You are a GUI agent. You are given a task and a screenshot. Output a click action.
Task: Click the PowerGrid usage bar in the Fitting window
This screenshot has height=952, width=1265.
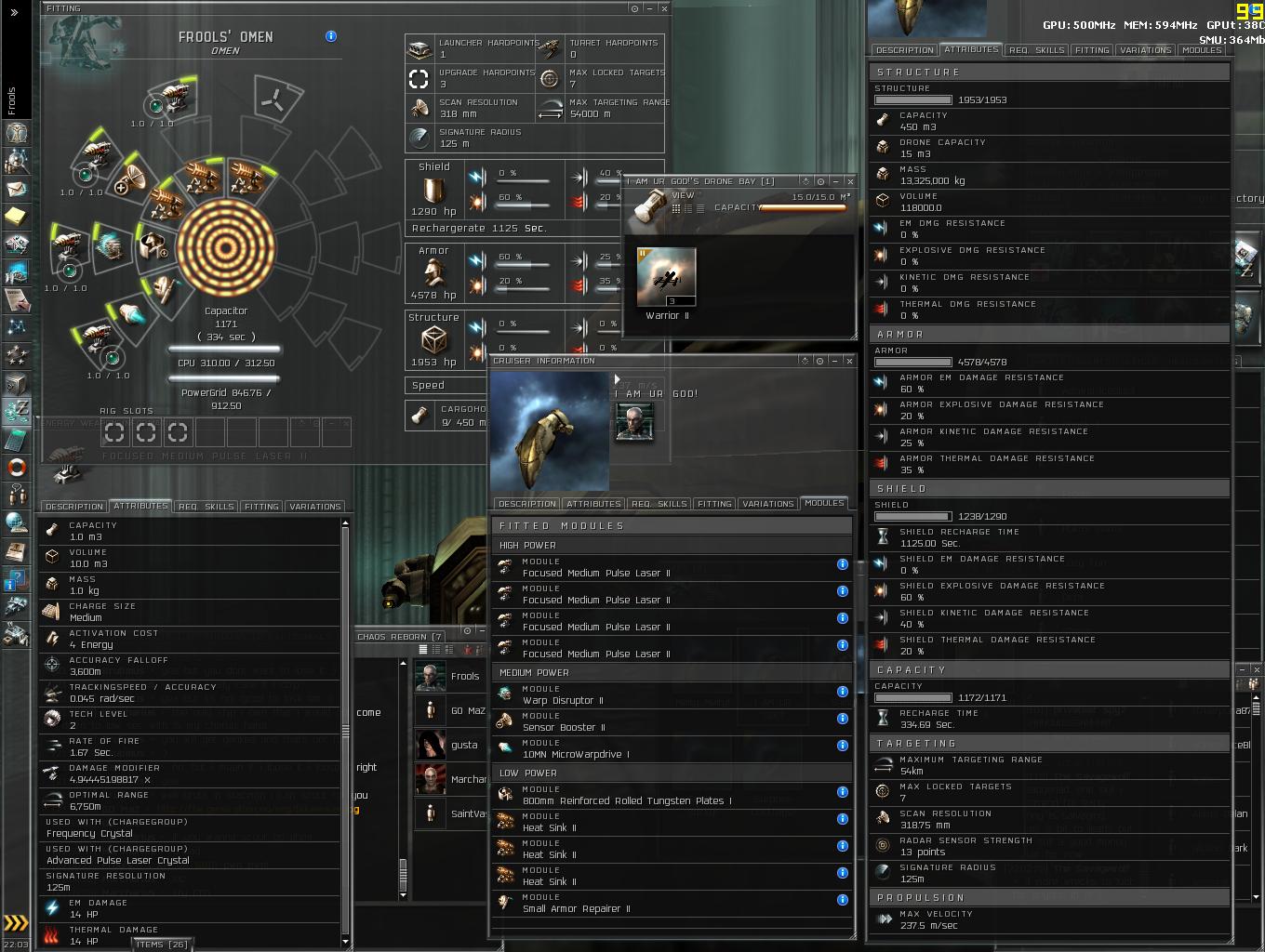(224, 378)
